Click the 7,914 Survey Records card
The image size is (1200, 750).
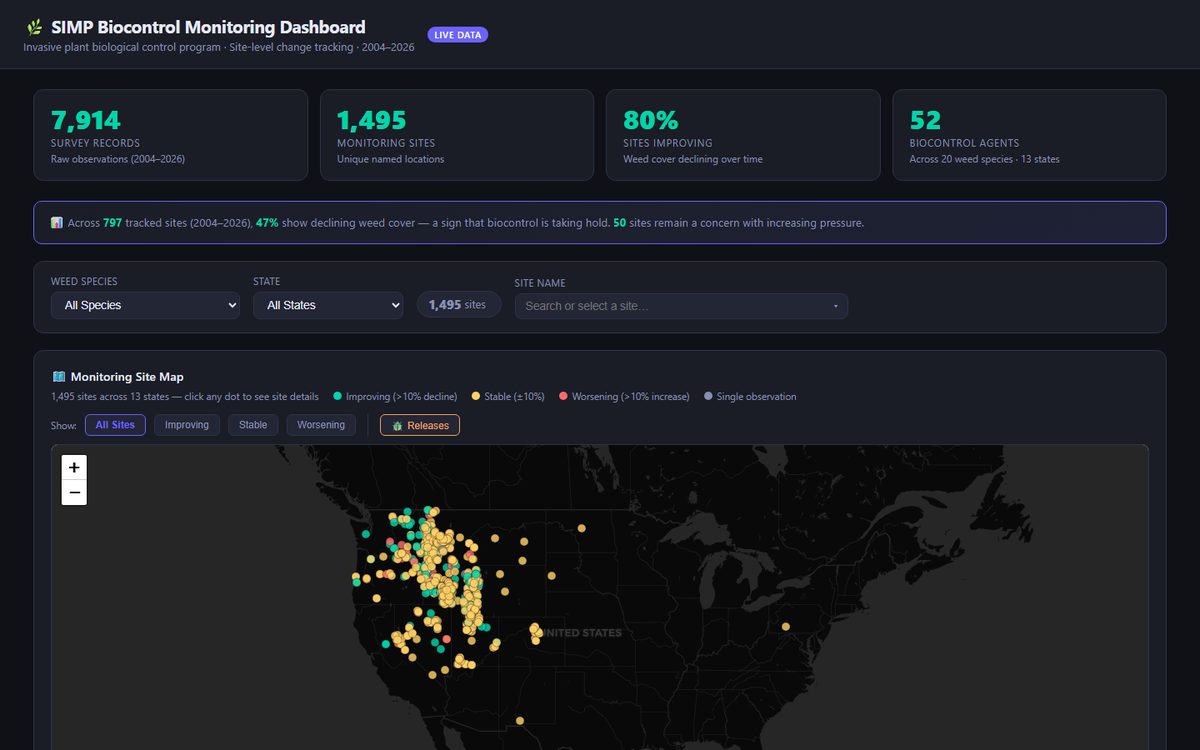[x=170, y=135]
